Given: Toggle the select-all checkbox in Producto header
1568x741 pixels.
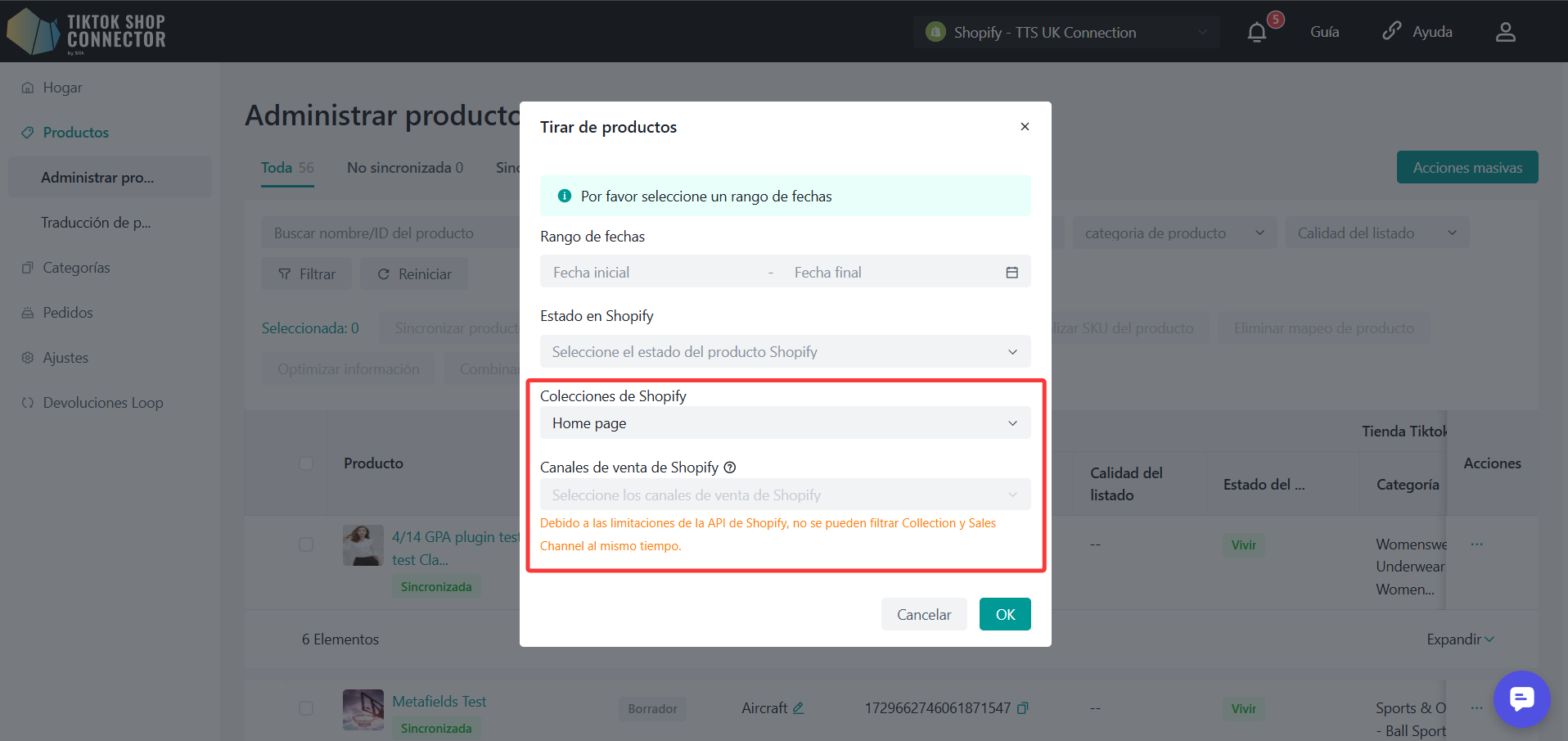Looking at the screenshot, I should point(306,463).
